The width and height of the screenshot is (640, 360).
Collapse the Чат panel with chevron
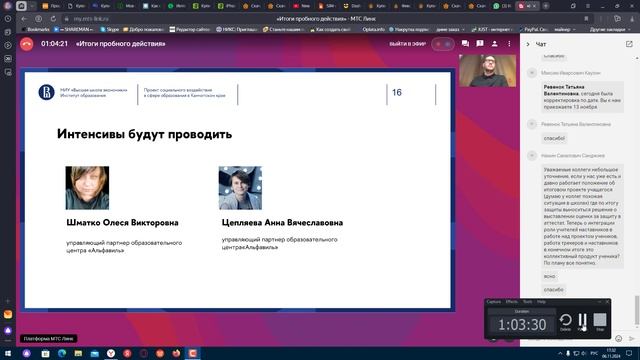click(528, 44)
